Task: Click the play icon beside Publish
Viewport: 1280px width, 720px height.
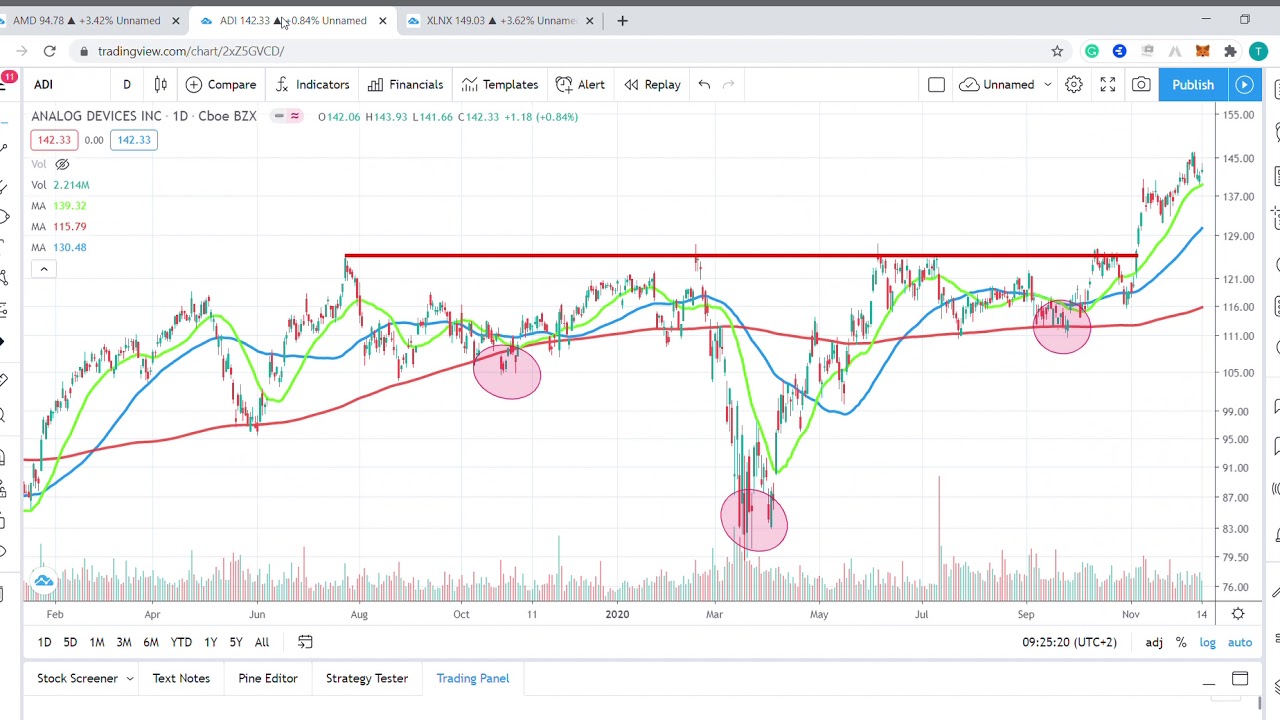Action: point(1245,85)
